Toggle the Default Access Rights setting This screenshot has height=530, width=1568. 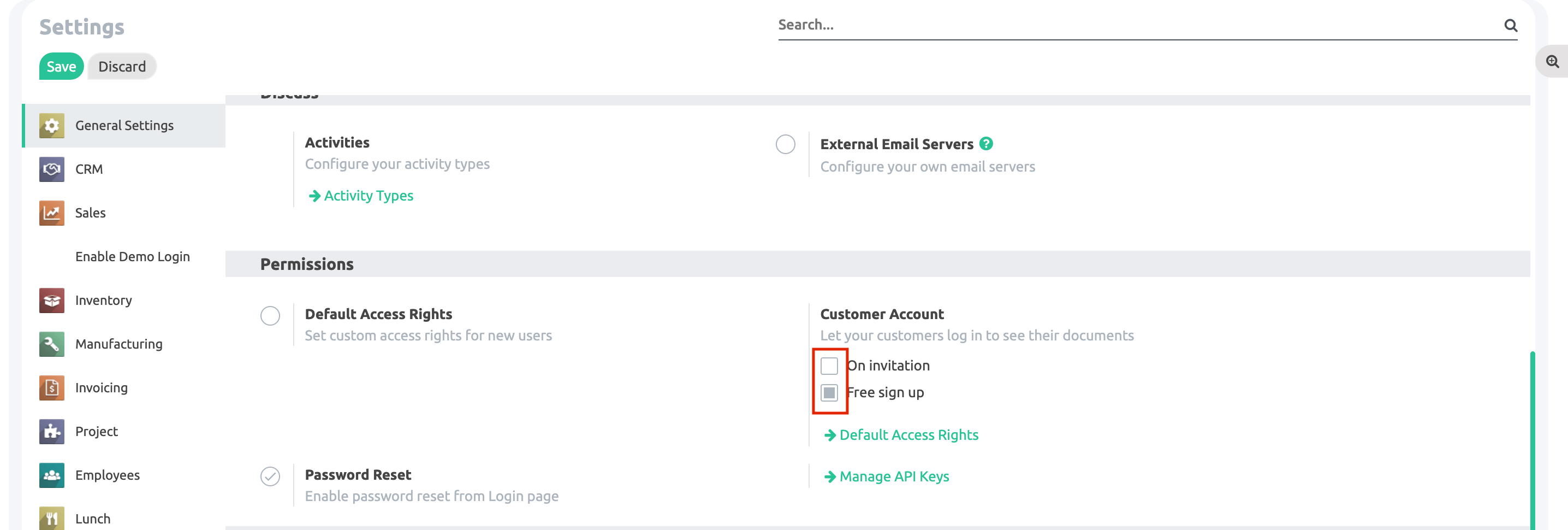pos(270,316)
